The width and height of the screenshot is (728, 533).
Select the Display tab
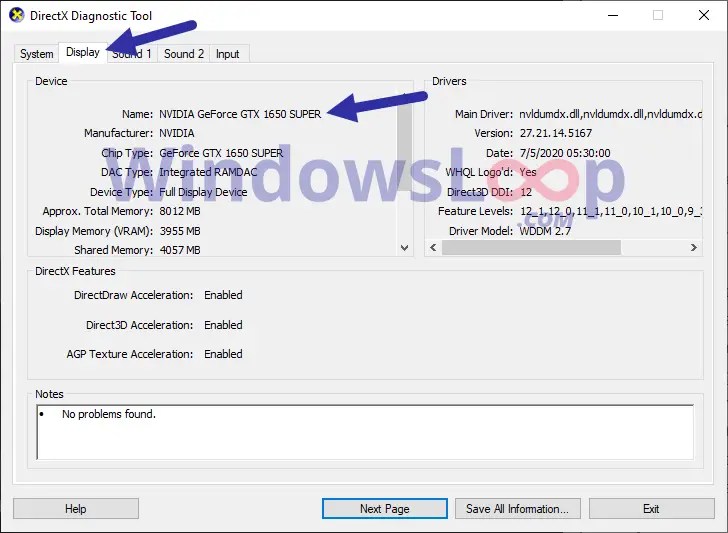tap(83, 52)
